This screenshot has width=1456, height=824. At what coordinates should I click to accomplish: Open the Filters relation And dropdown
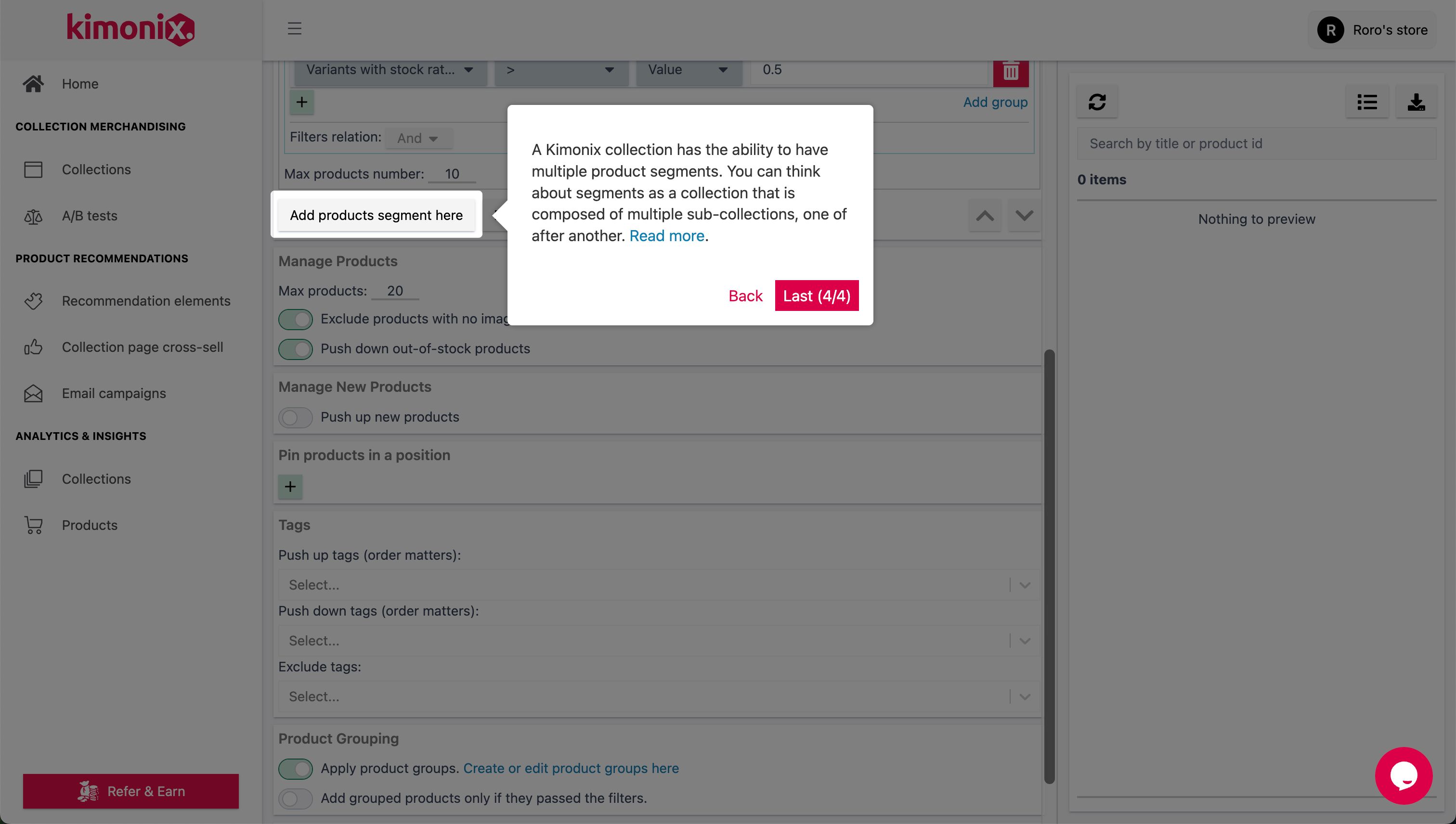418,138
